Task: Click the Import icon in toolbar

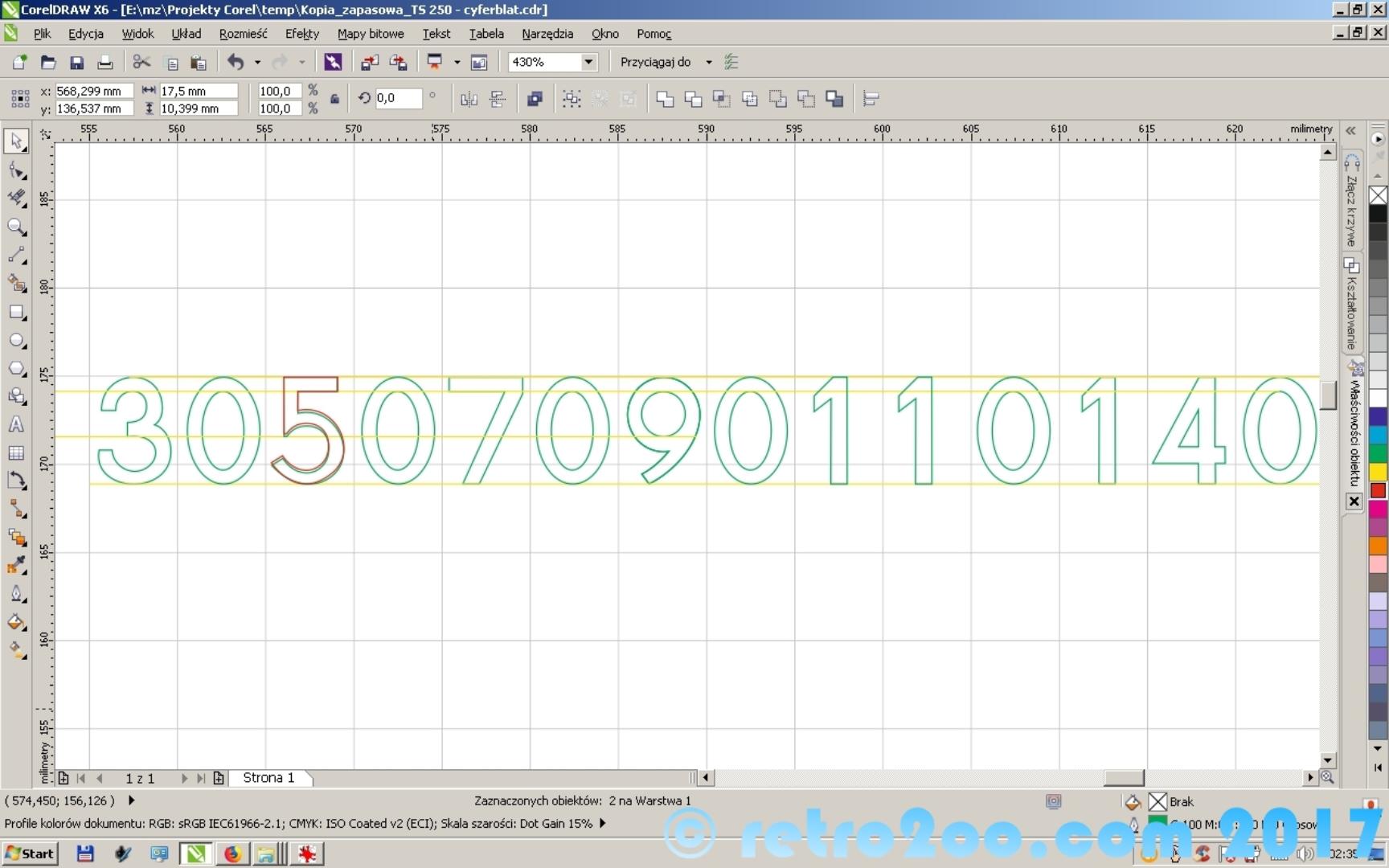Action: [x=370, y=63]
